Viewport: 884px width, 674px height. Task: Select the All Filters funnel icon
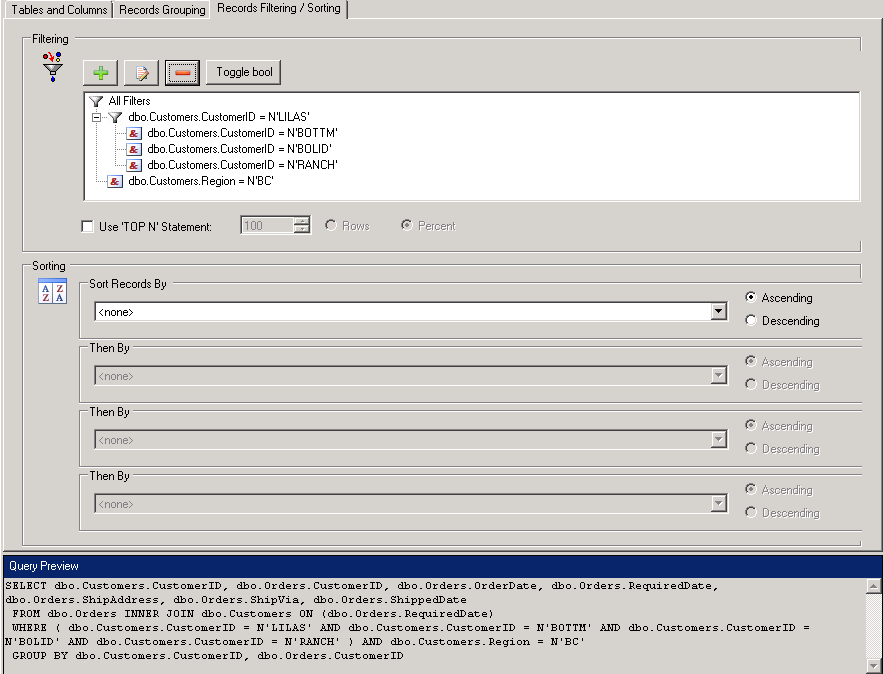tap(96, 101)
